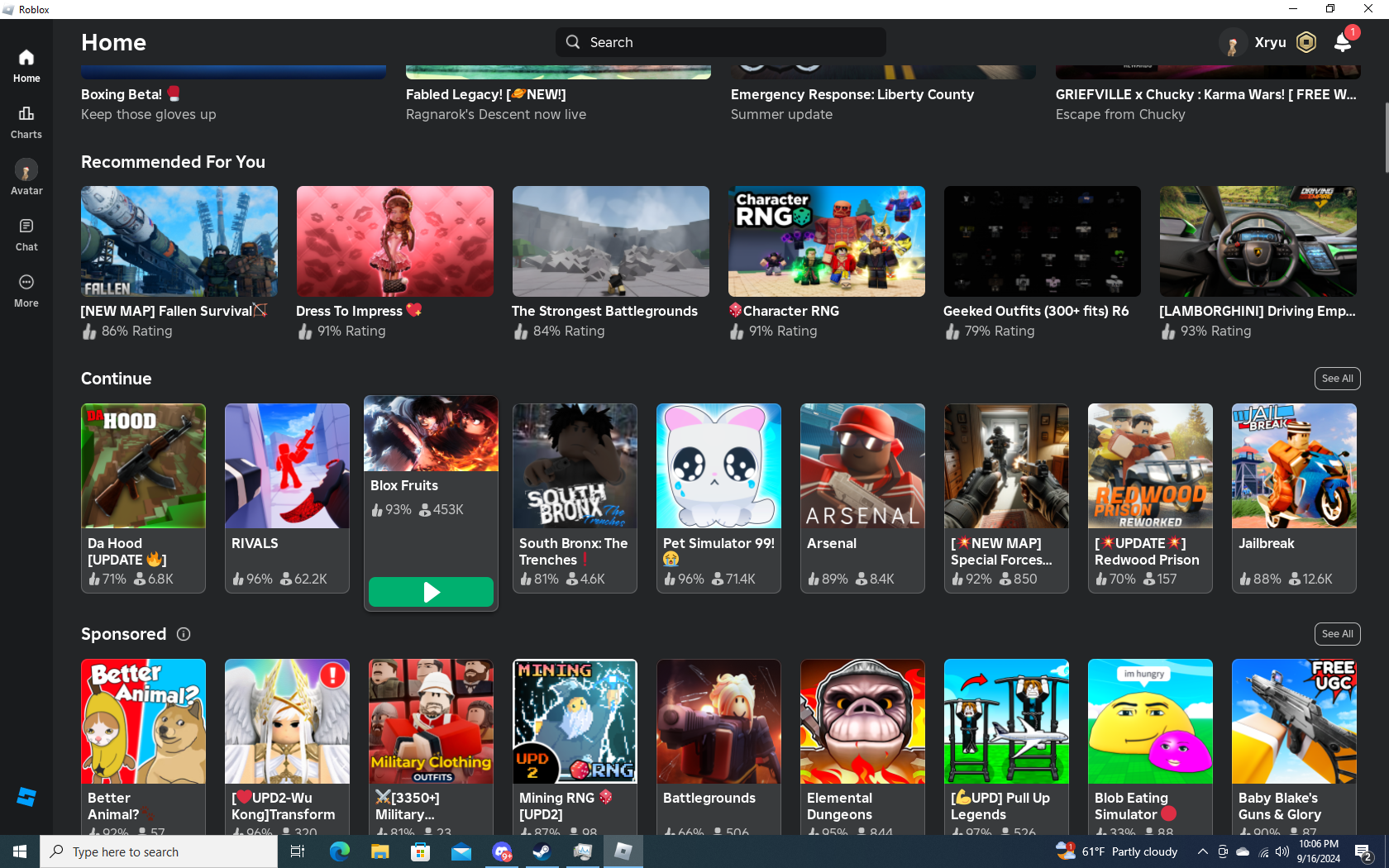Click the Roblox Studio icon in sidebar
1389x868 pixels.
[x=26, y=797]
